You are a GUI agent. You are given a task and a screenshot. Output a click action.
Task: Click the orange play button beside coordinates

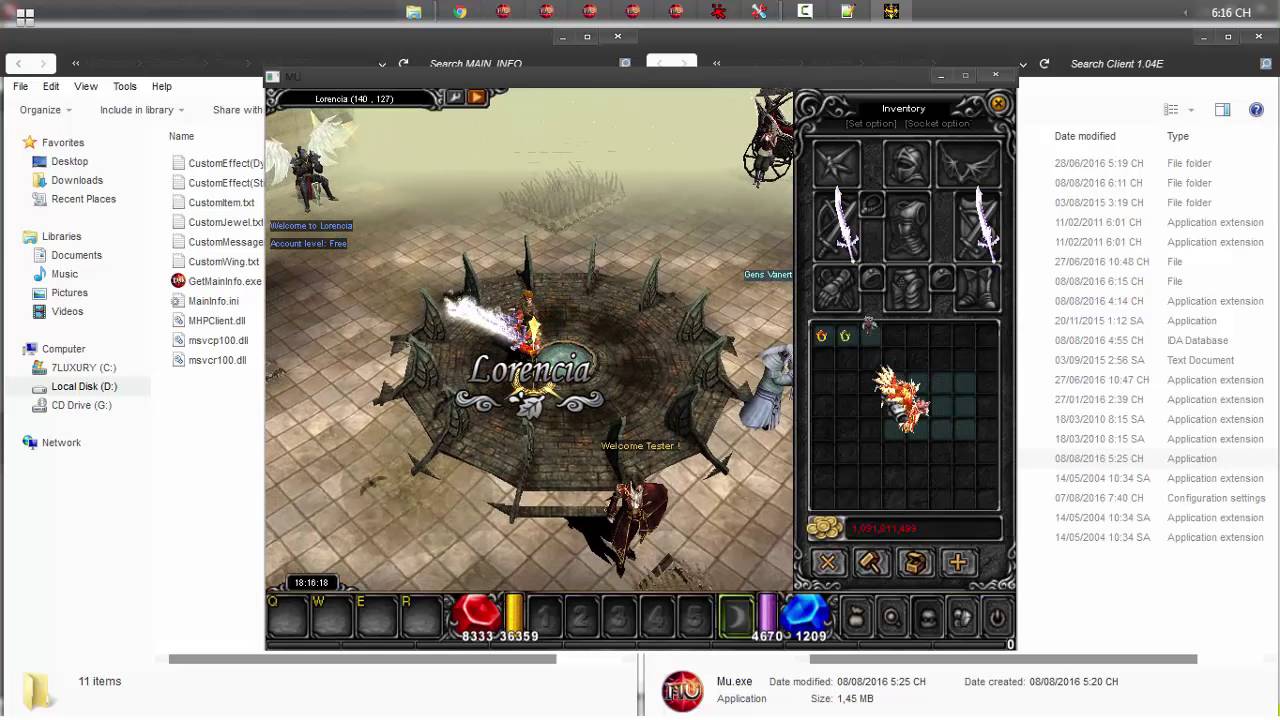477,97
